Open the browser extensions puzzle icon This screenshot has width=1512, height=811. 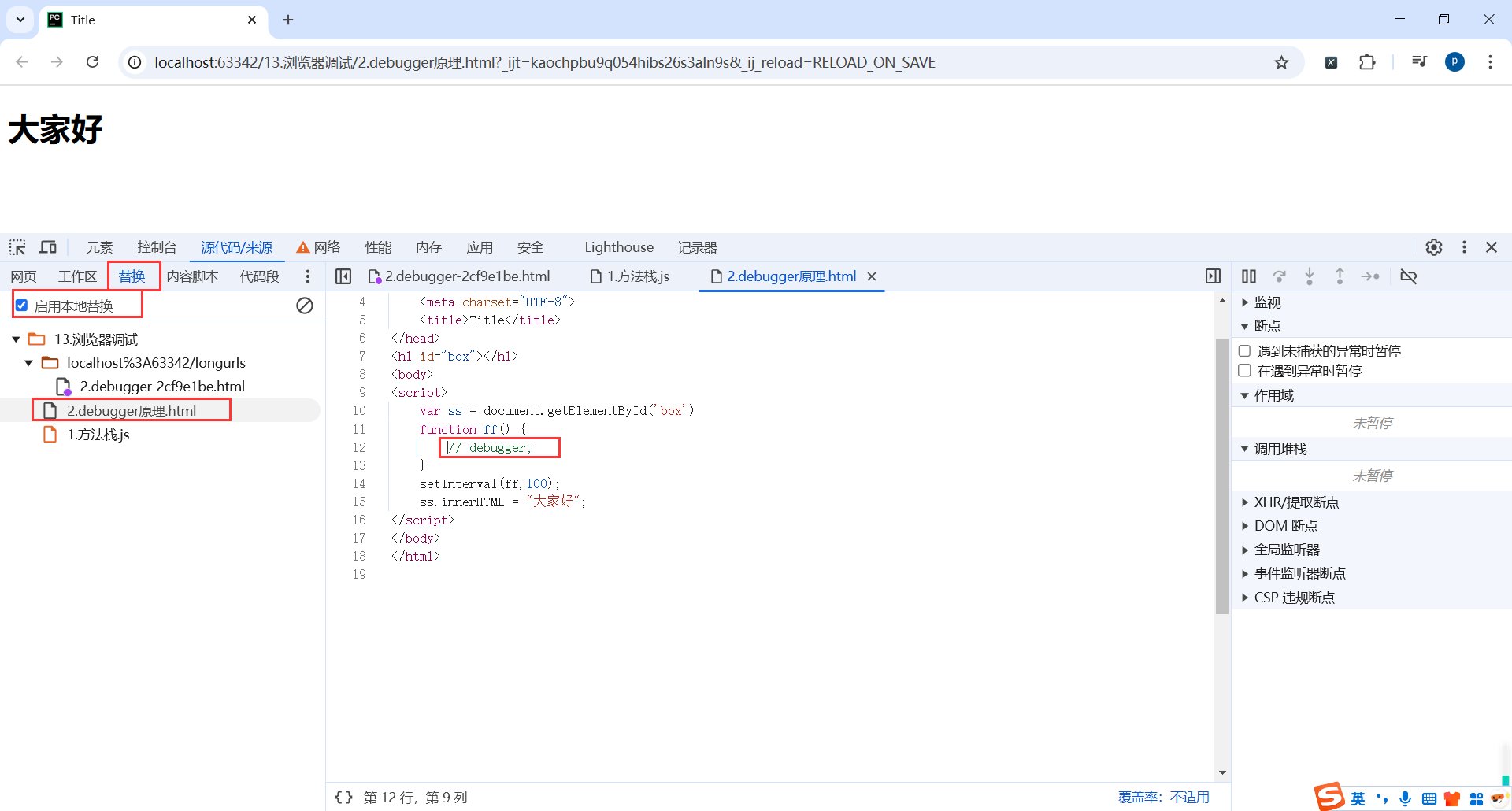[1367, 62]
